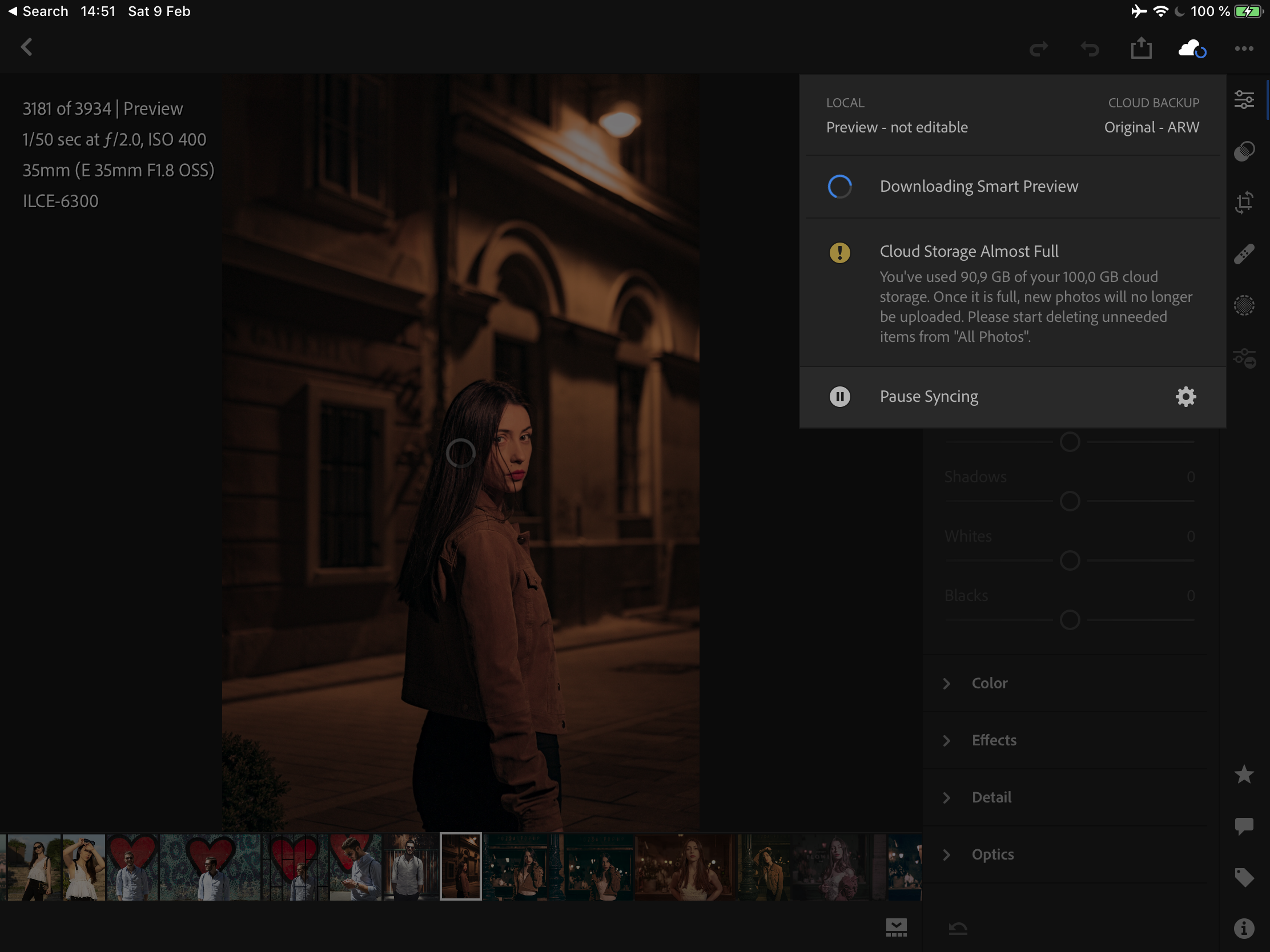Tap the cloud sync status icon
The image size is (1270, 952).
pyautogui.click(x=1192, y=49)
